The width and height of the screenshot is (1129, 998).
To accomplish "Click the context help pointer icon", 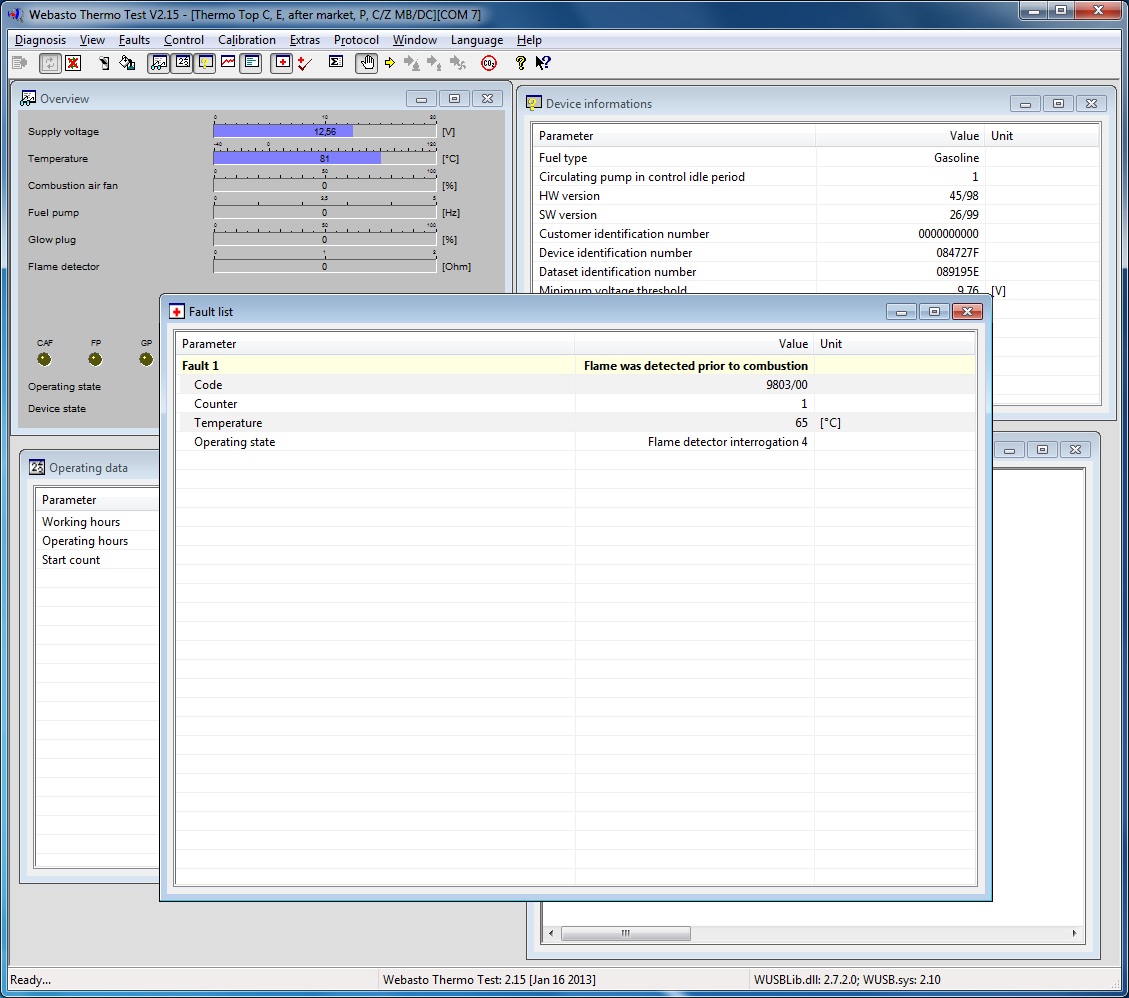I will point(542,63).
